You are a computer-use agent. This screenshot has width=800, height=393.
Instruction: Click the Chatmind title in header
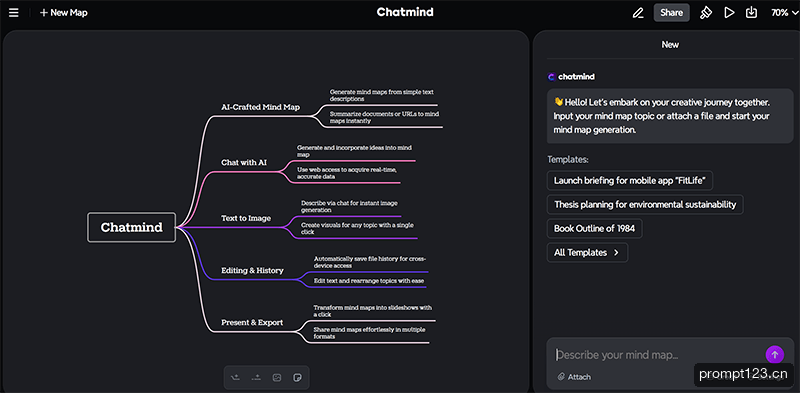pyautogui.click(x=405, y=12)
